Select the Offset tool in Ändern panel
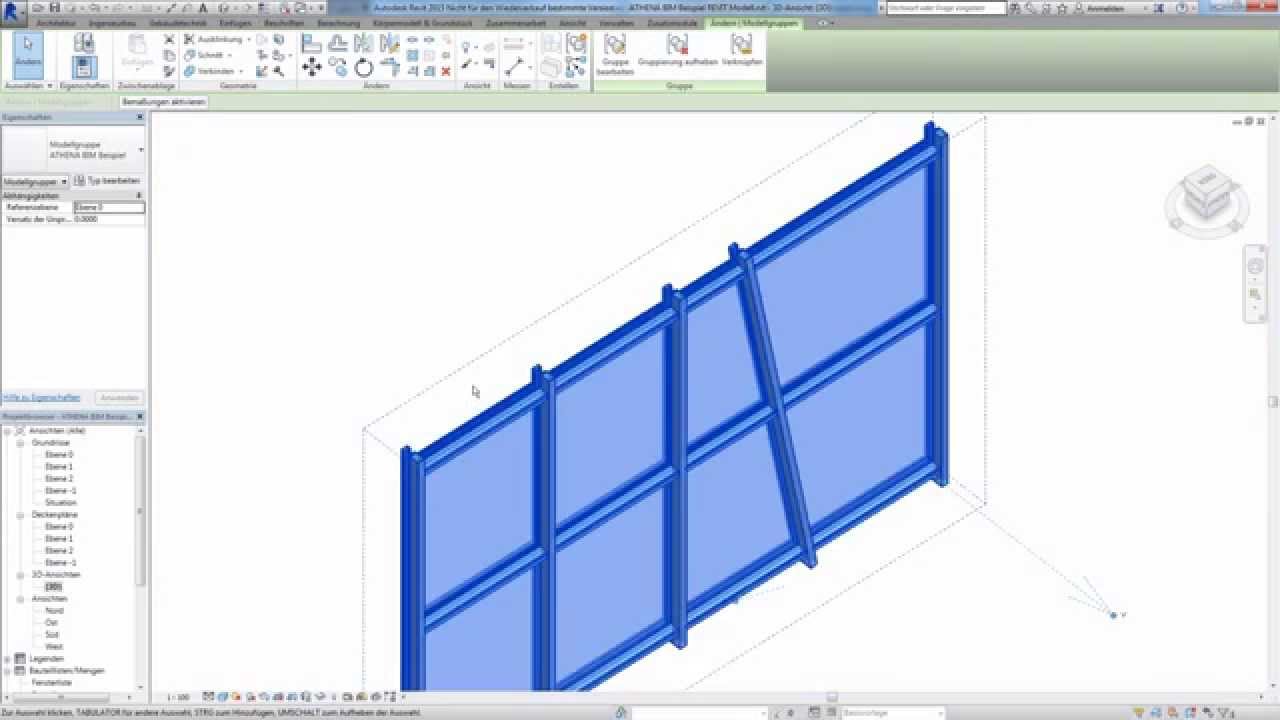Image resolution: width=1280 pixels, height=720 pixels. point(338,43)
